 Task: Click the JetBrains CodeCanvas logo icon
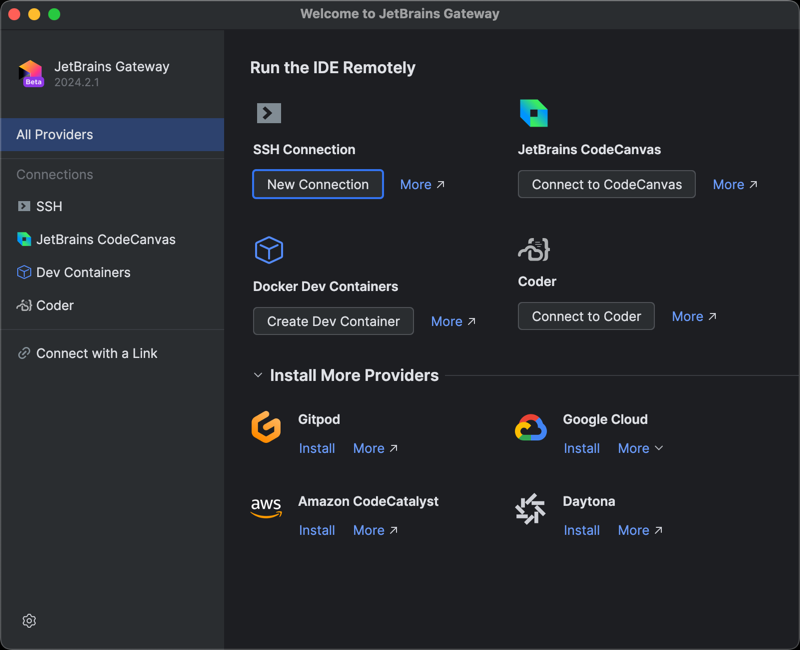(x=533, y=113)
